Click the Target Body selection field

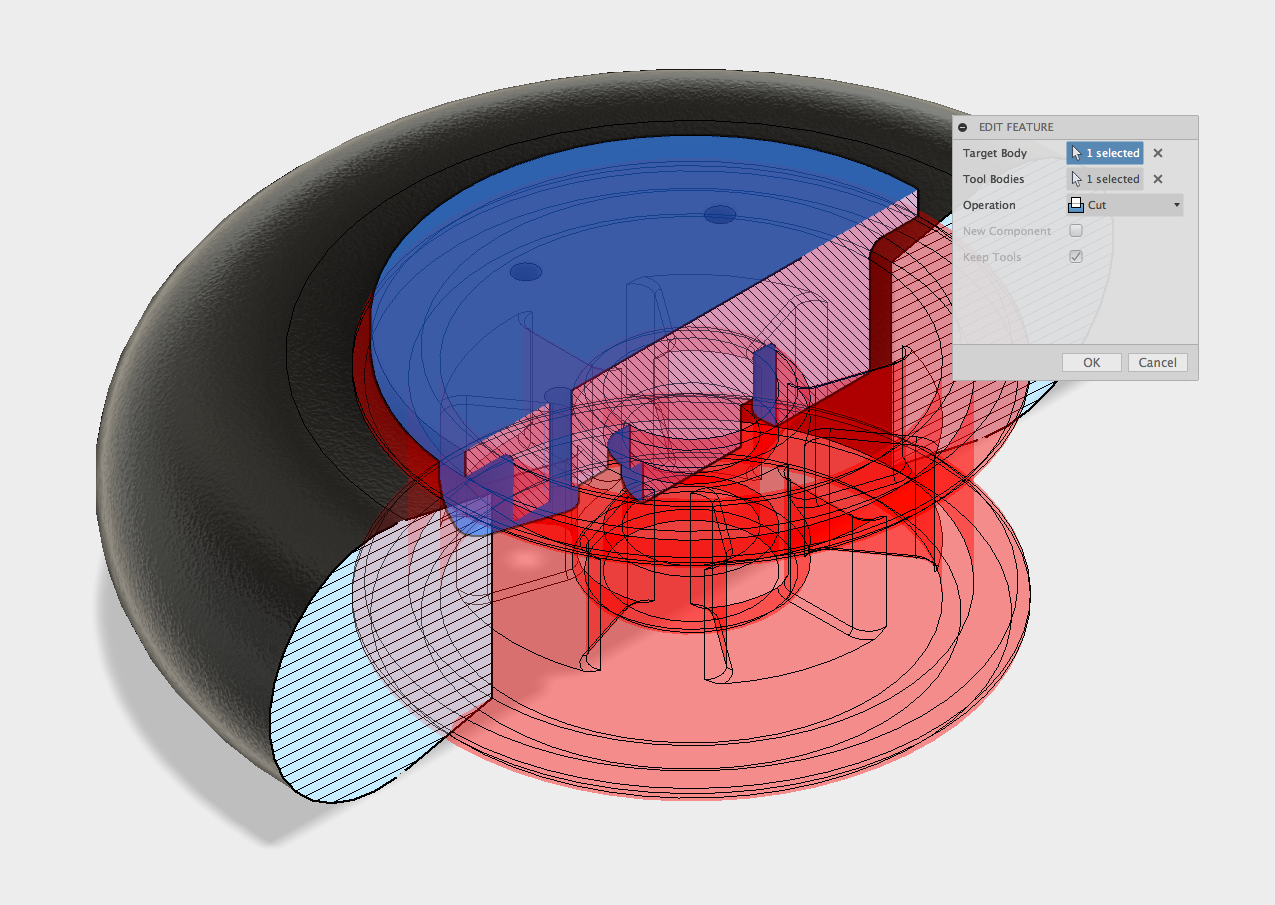pyautogui.click(x=1105, y=153)
